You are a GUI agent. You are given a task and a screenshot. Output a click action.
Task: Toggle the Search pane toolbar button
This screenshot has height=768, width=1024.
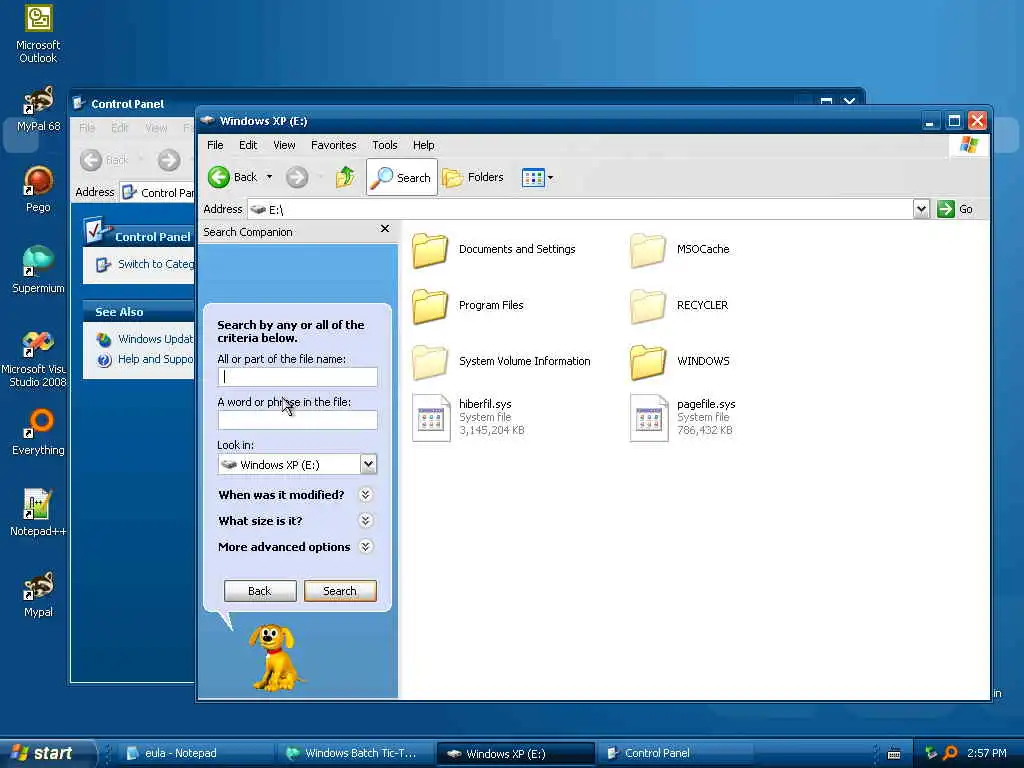tap(402, 177)
